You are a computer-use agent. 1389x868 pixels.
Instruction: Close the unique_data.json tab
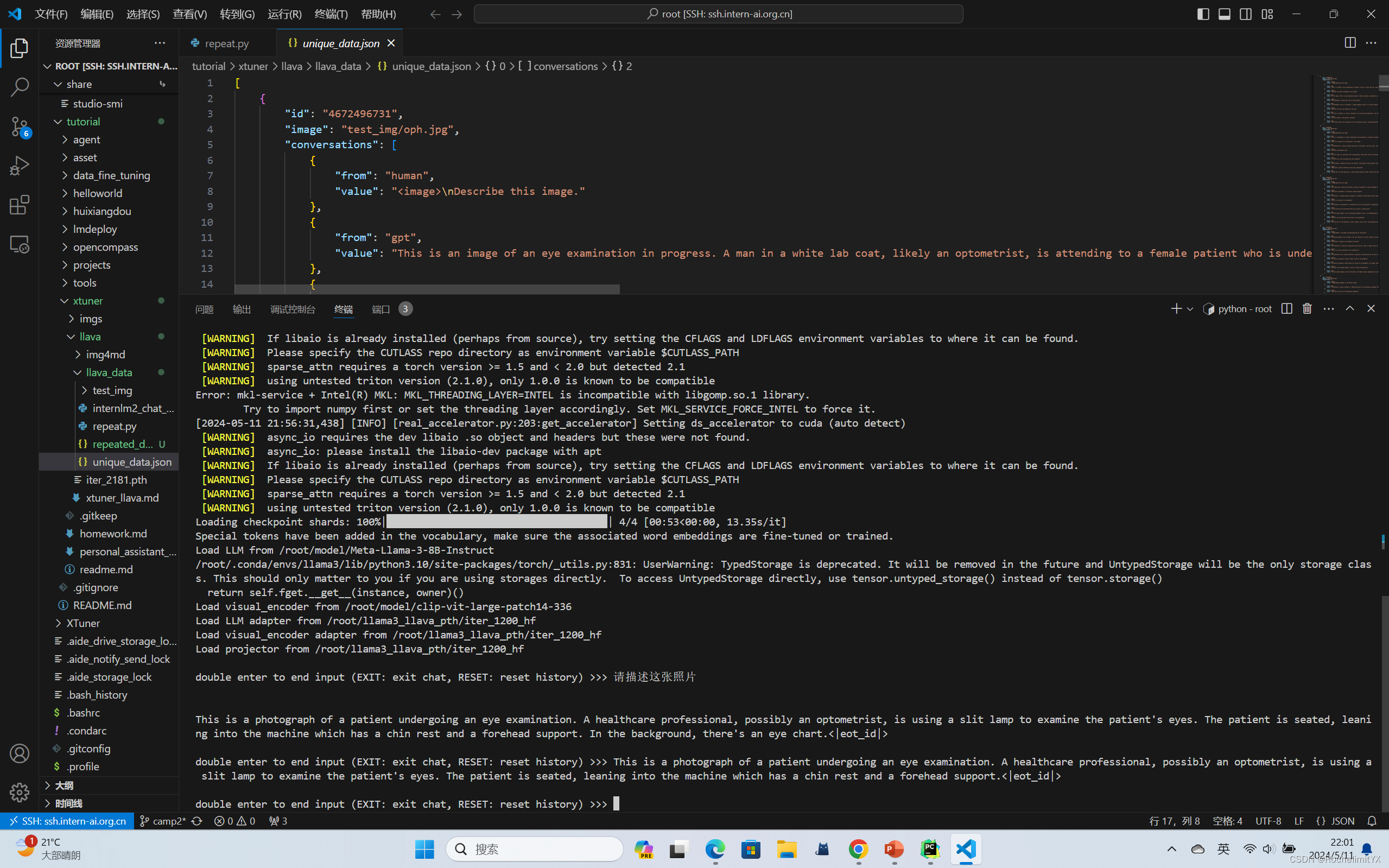[391, 43]
